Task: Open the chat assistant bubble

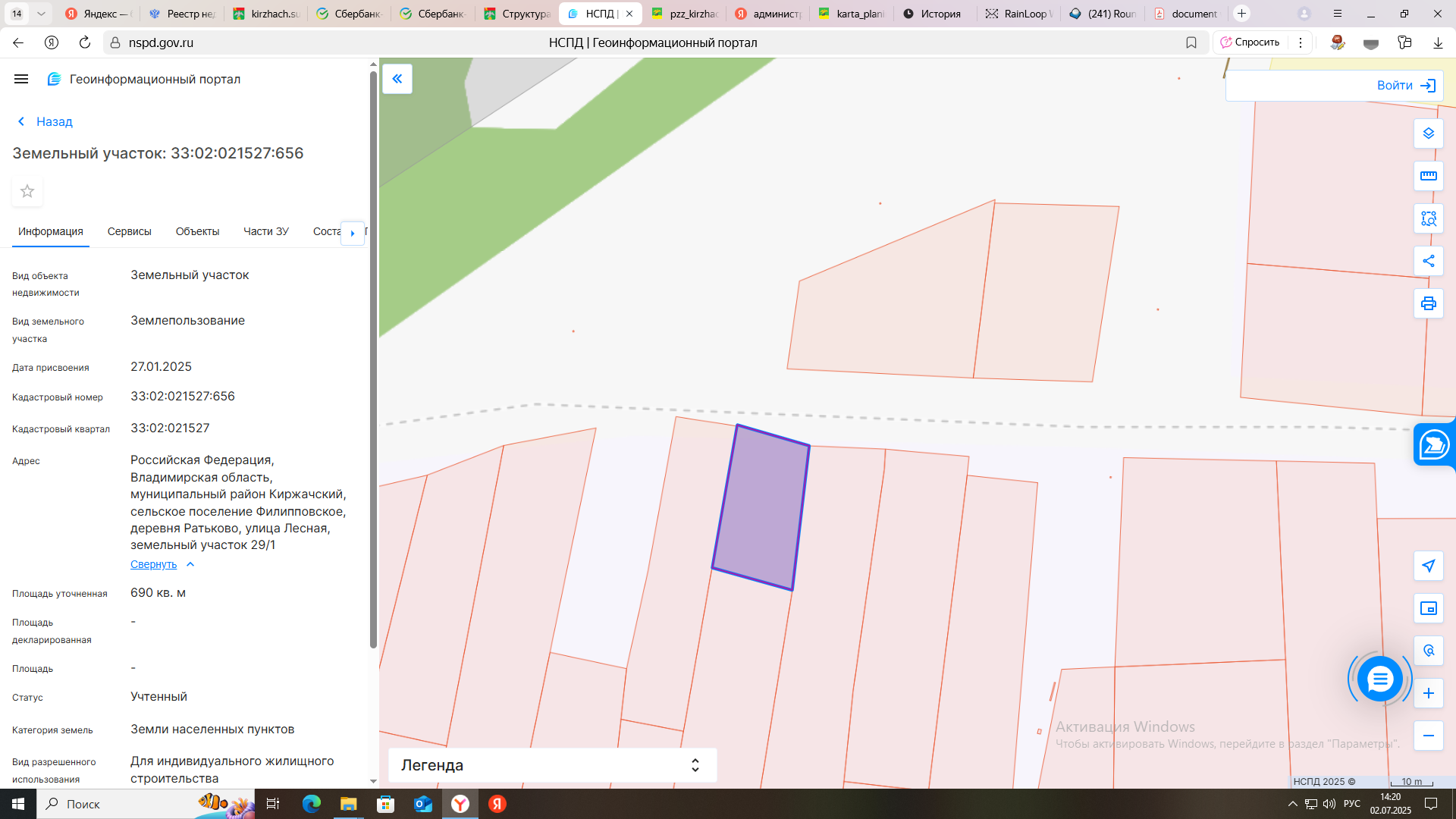Action: [x=1379, y=679]
